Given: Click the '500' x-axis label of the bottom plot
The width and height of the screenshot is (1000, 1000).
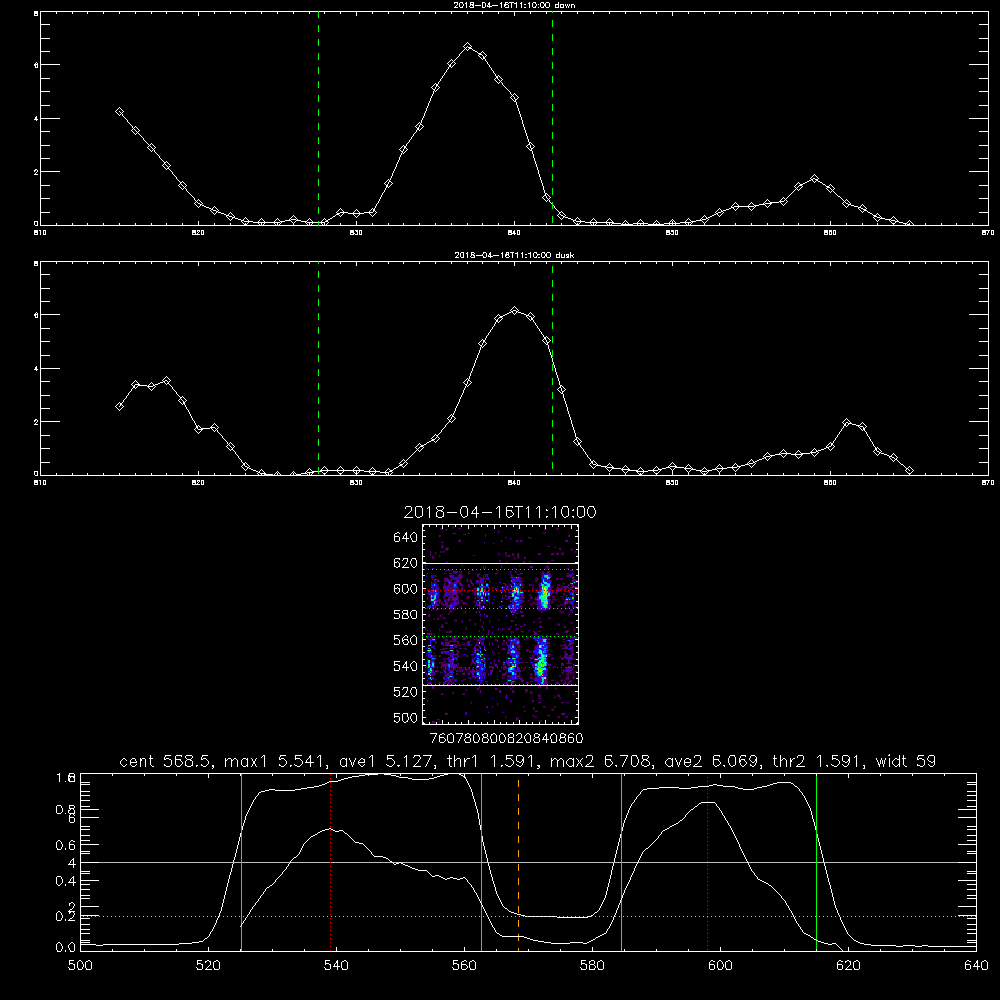Looking at the screenshot, I should click(80, 966).
